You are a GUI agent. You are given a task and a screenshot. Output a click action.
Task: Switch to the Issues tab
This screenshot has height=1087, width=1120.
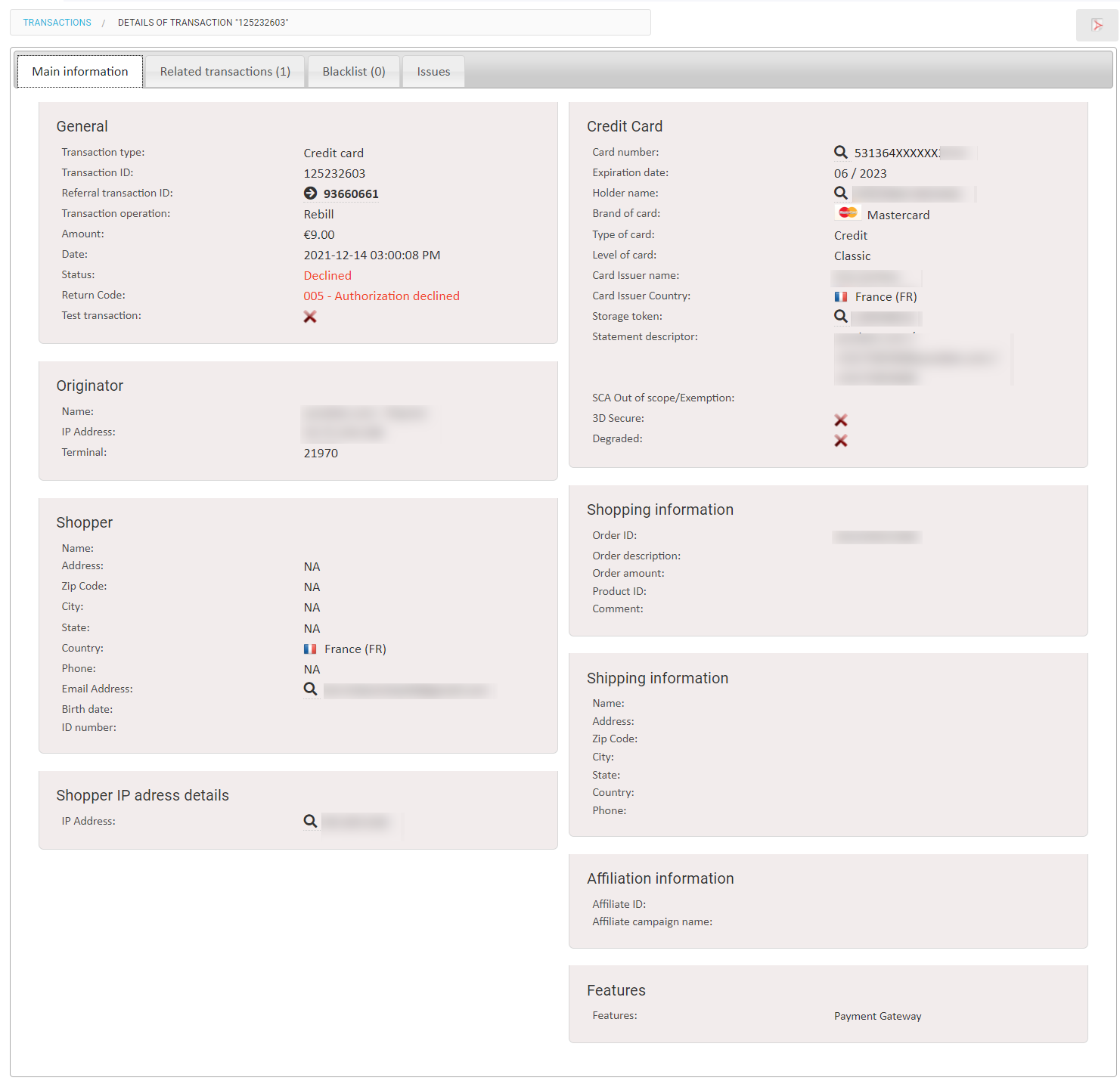[x=433, y=71]
